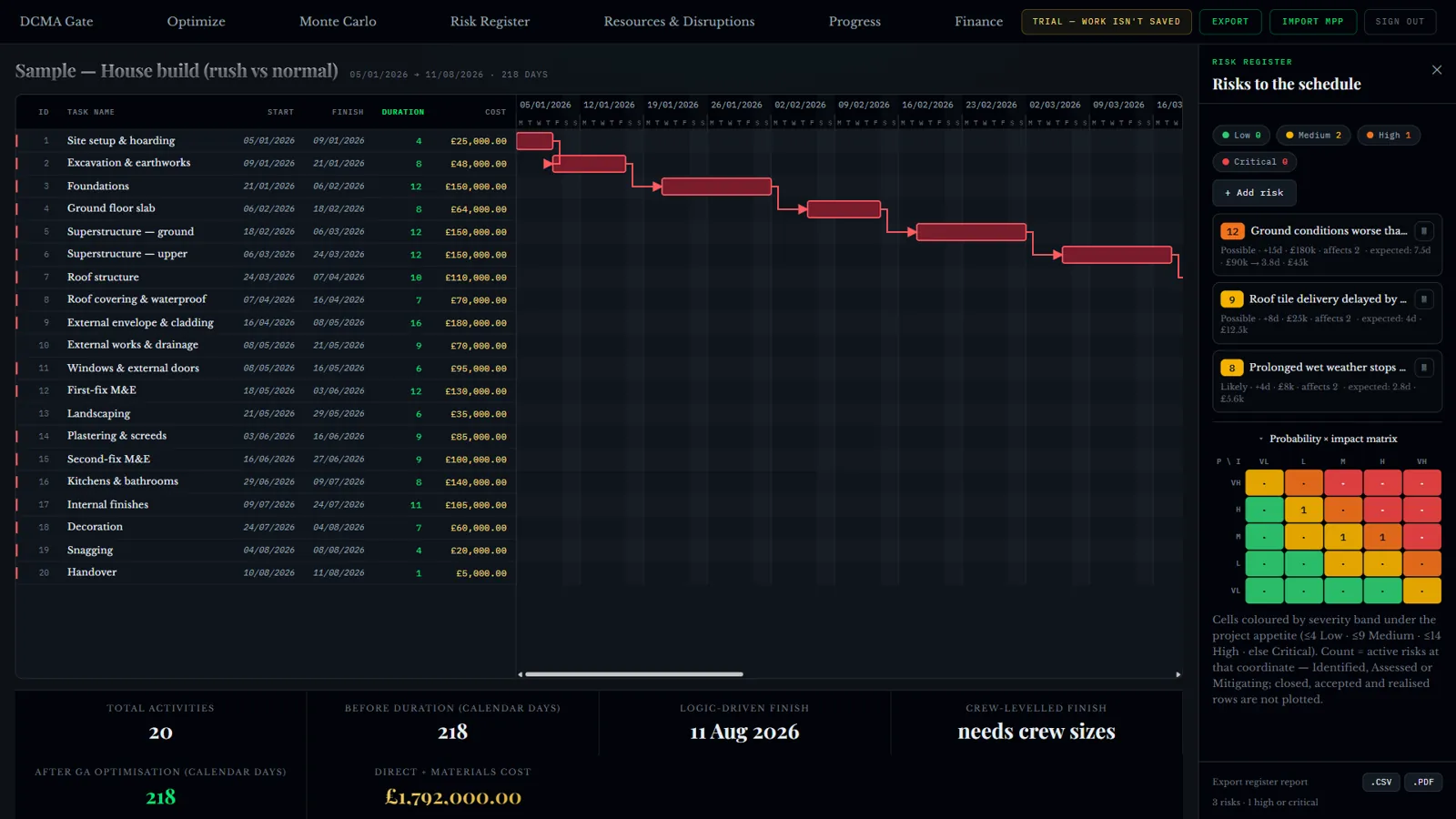Open Resources & Disruptions tab

(x=679, y=22)
